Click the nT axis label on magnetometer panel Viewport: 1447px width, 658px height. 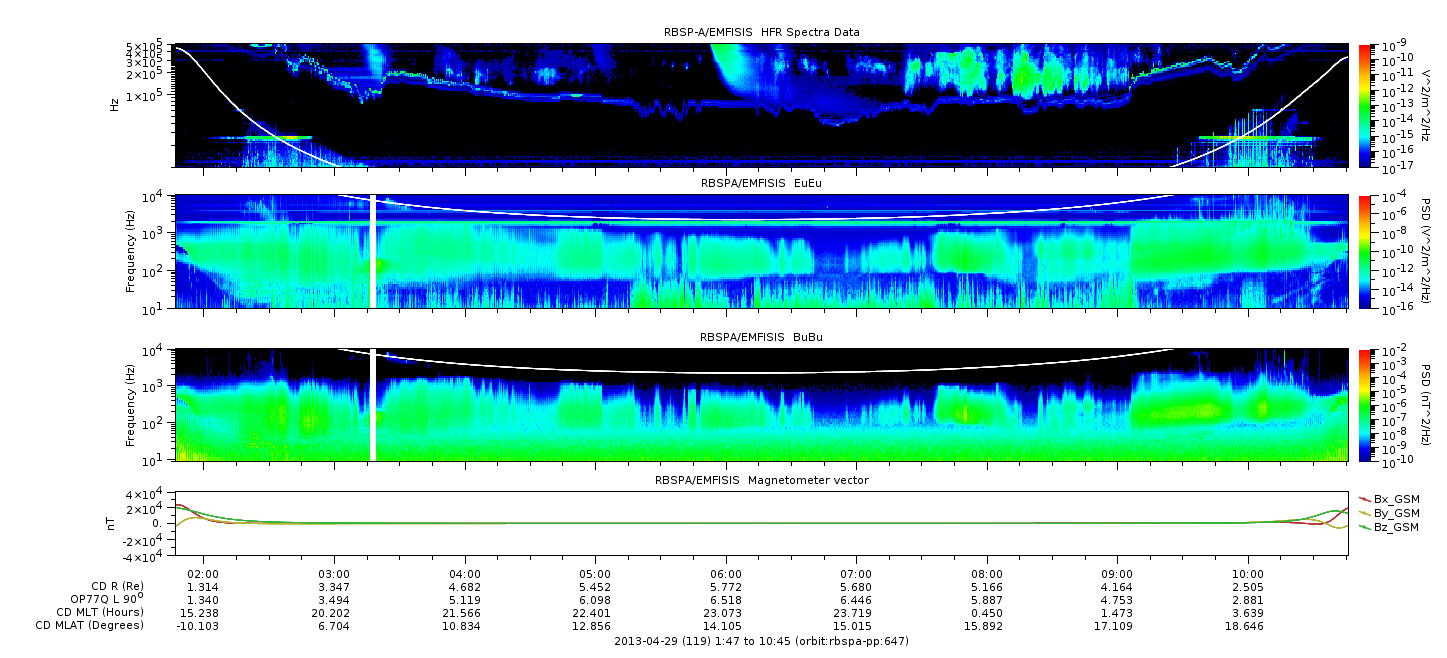[113, 523]
